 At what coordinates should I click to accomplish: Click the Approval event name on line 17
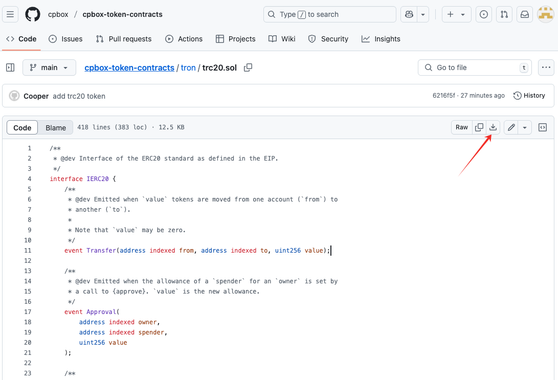(x=101, y=312)
